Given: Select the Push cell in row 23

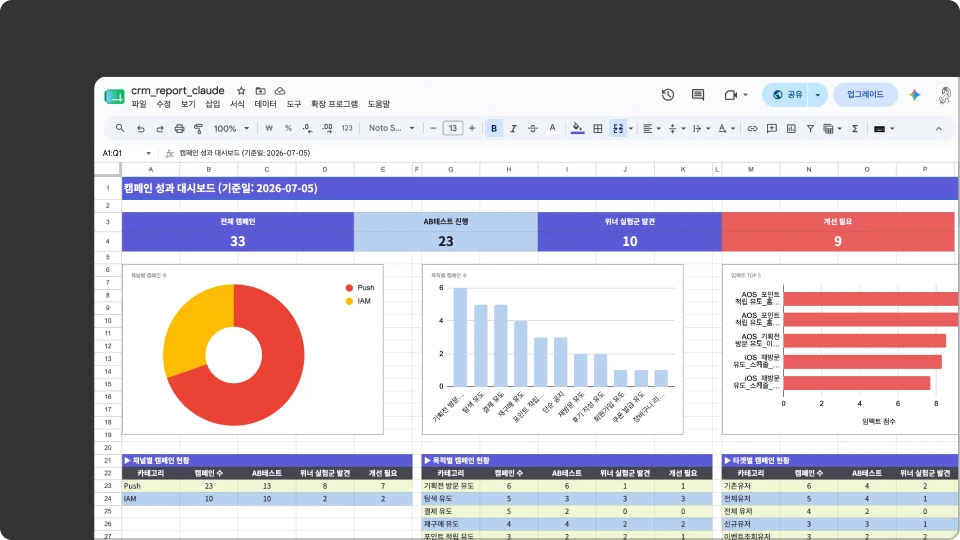Looking at the screenshot, I should point(151,486).
